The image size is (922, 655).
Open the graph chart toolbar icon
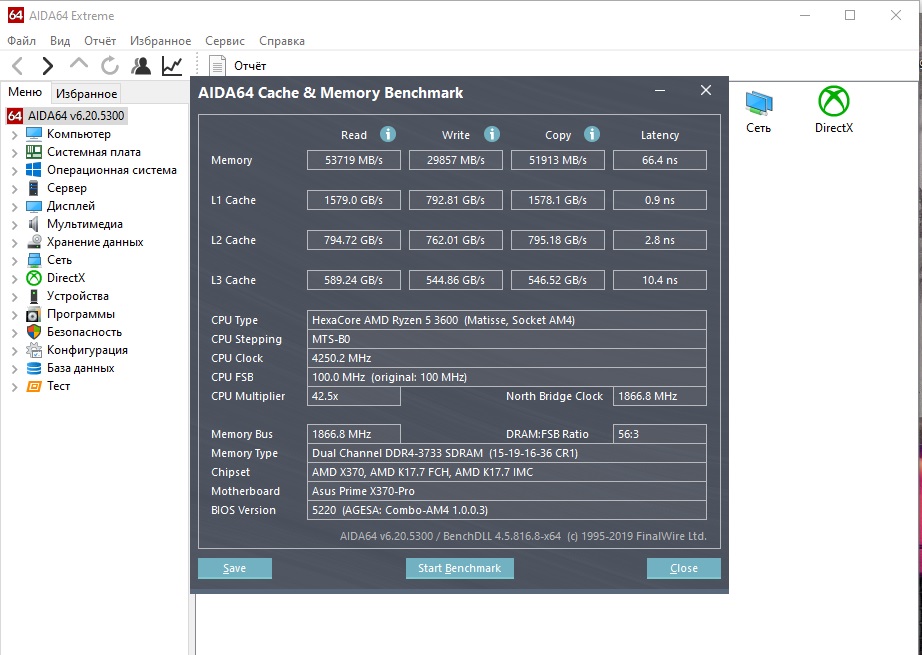[x=172, y=66]
